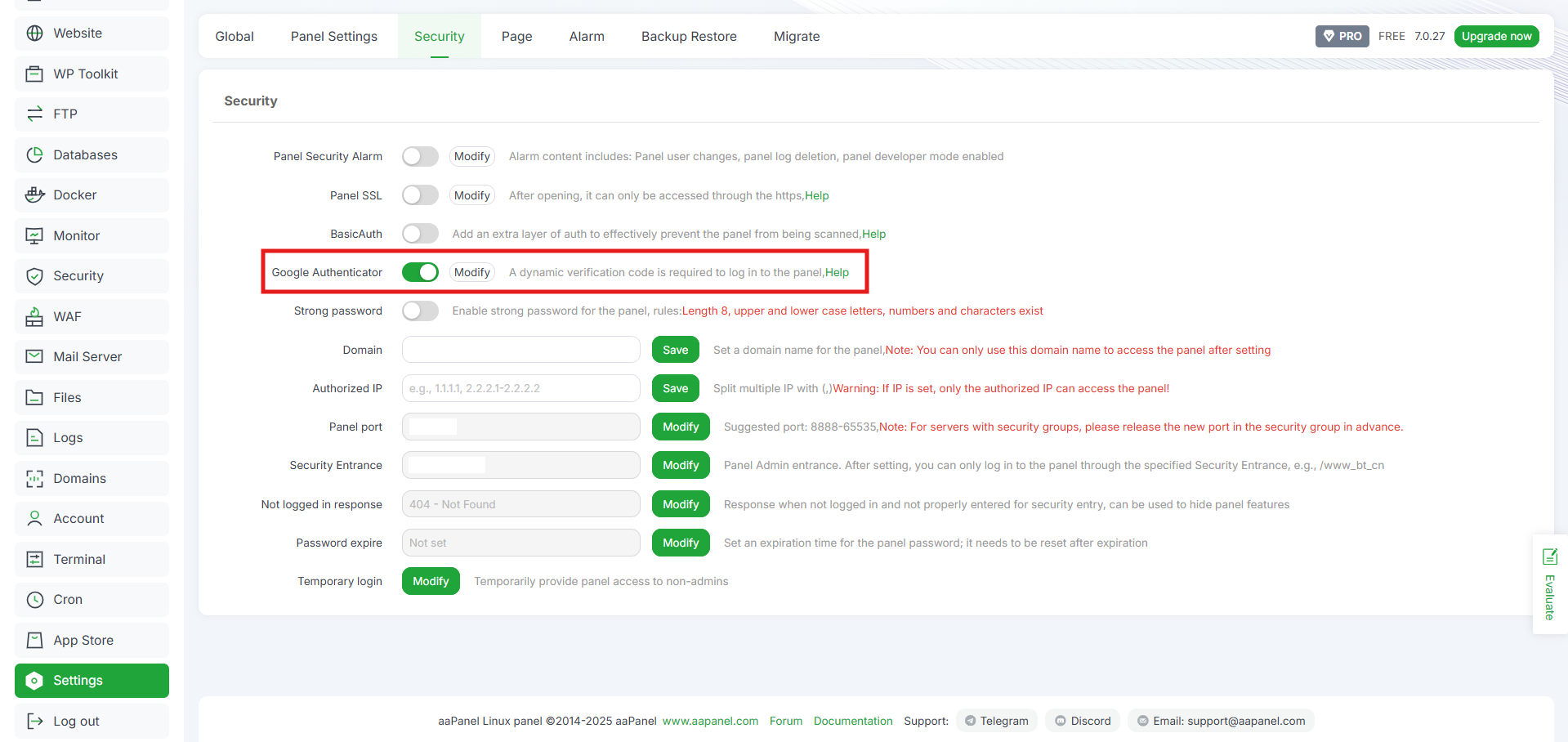Click the Domains sidebar icon
This screenshot has height=742, width=1568.
pyautogui.click(x=34, y=478)
